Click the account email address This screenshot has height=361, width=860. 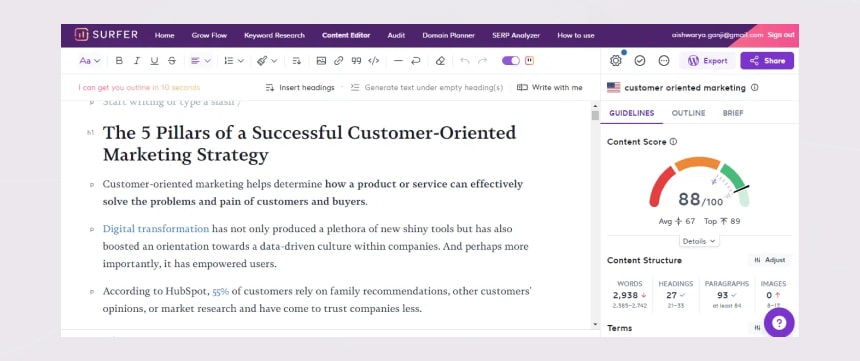[x=717, y=35]
